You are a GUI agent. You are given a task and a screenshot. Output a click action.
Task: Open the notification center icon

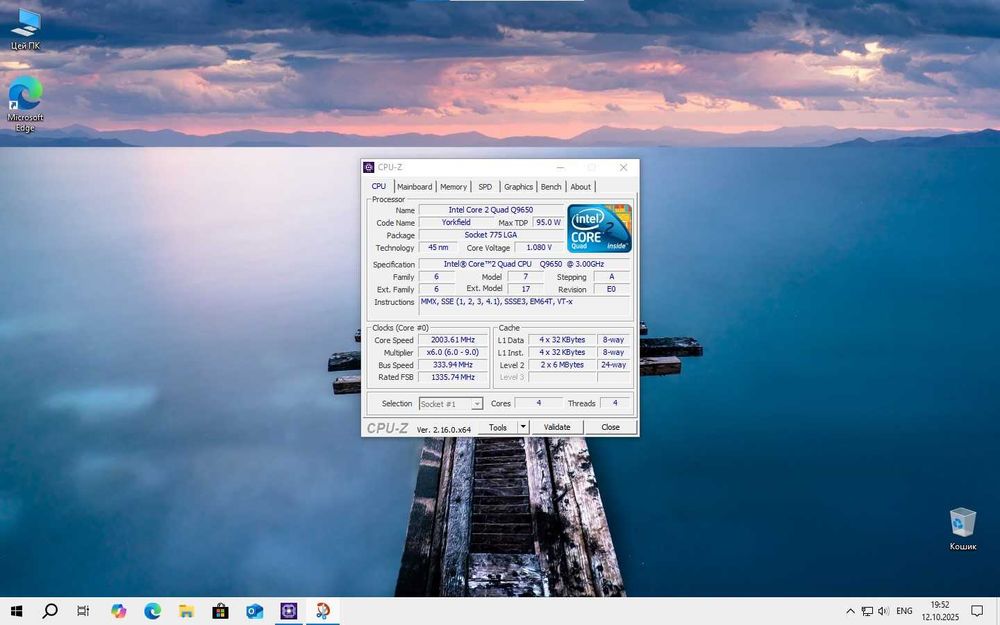pyautogui.click(x=976, y=611)
